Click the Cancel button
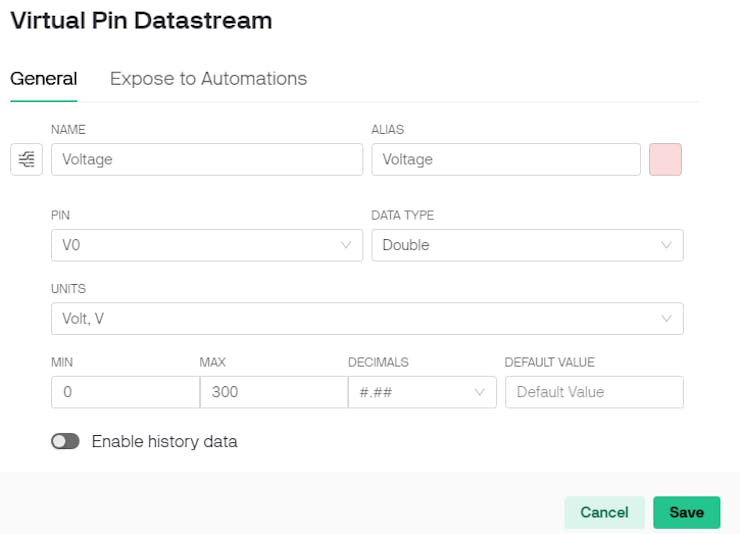 coord(604,512)
